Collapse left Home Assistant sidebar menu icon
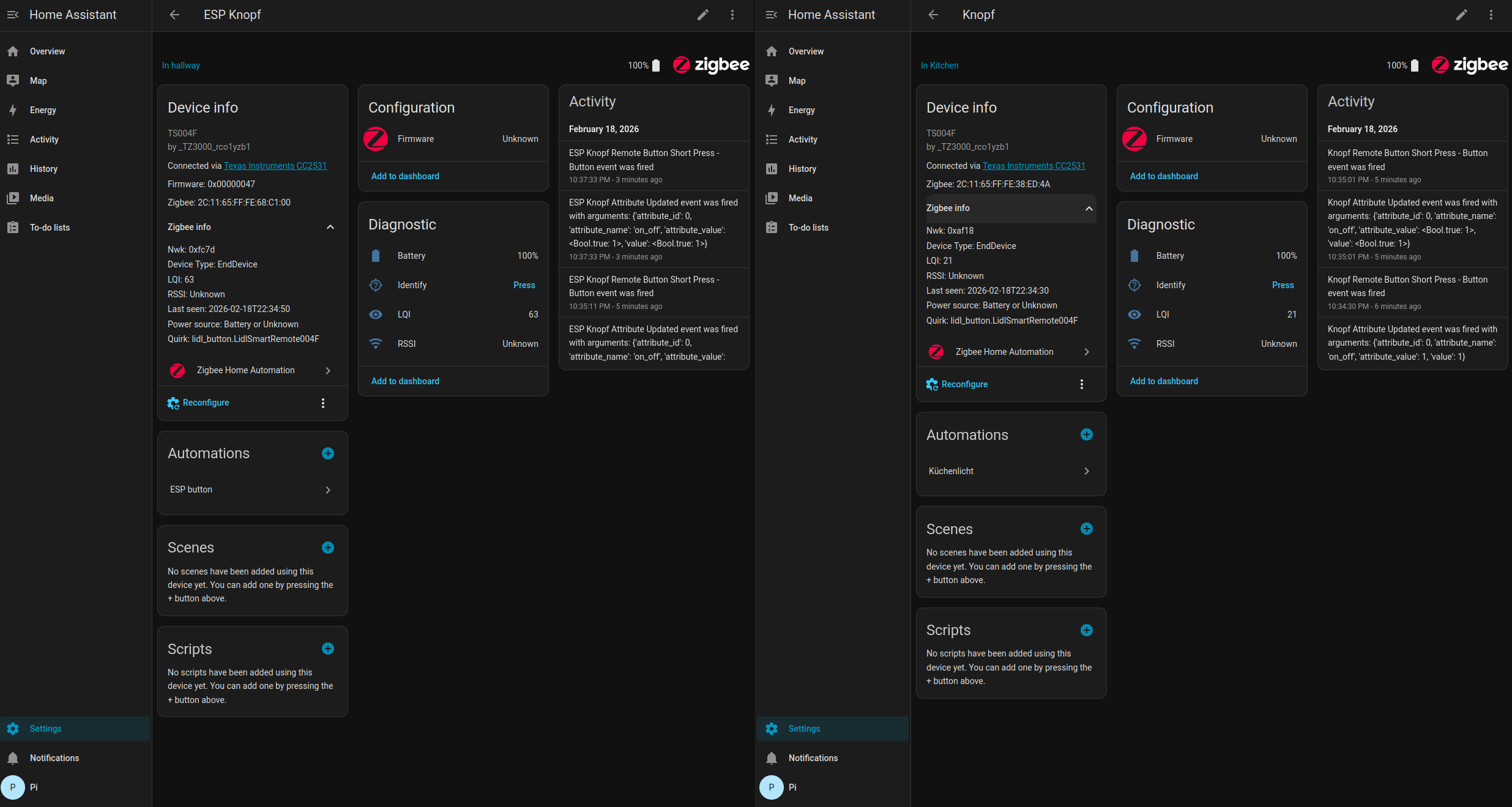The width and height of the screenshot is (1512, 807). 13,15
